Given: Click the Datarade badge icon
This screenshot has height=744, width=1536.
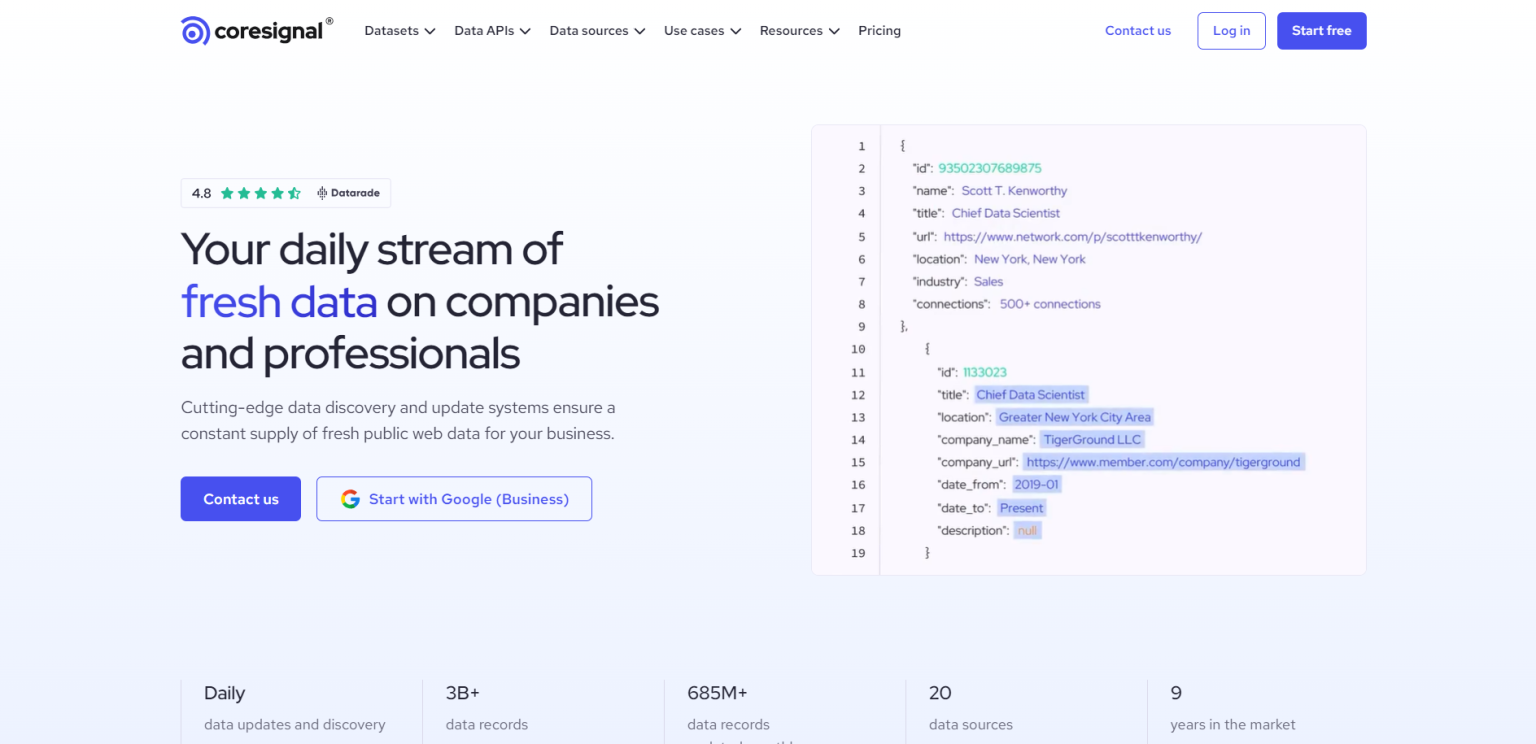Looking at the screenshot, I should pyautogui.click(x=322, y=192).
